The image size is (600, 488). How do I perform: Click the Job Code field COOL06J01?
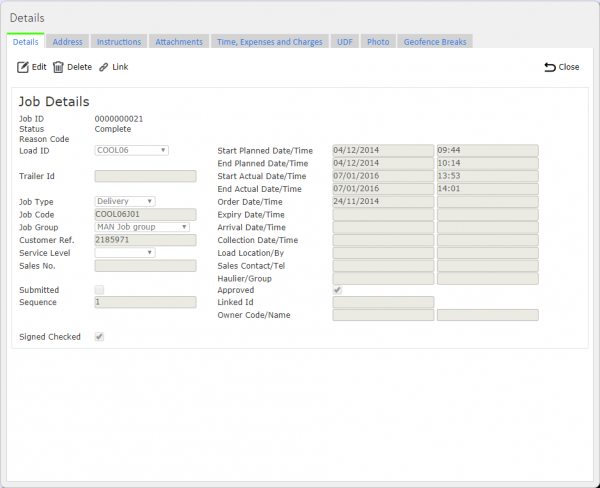[x=145, y=214]
